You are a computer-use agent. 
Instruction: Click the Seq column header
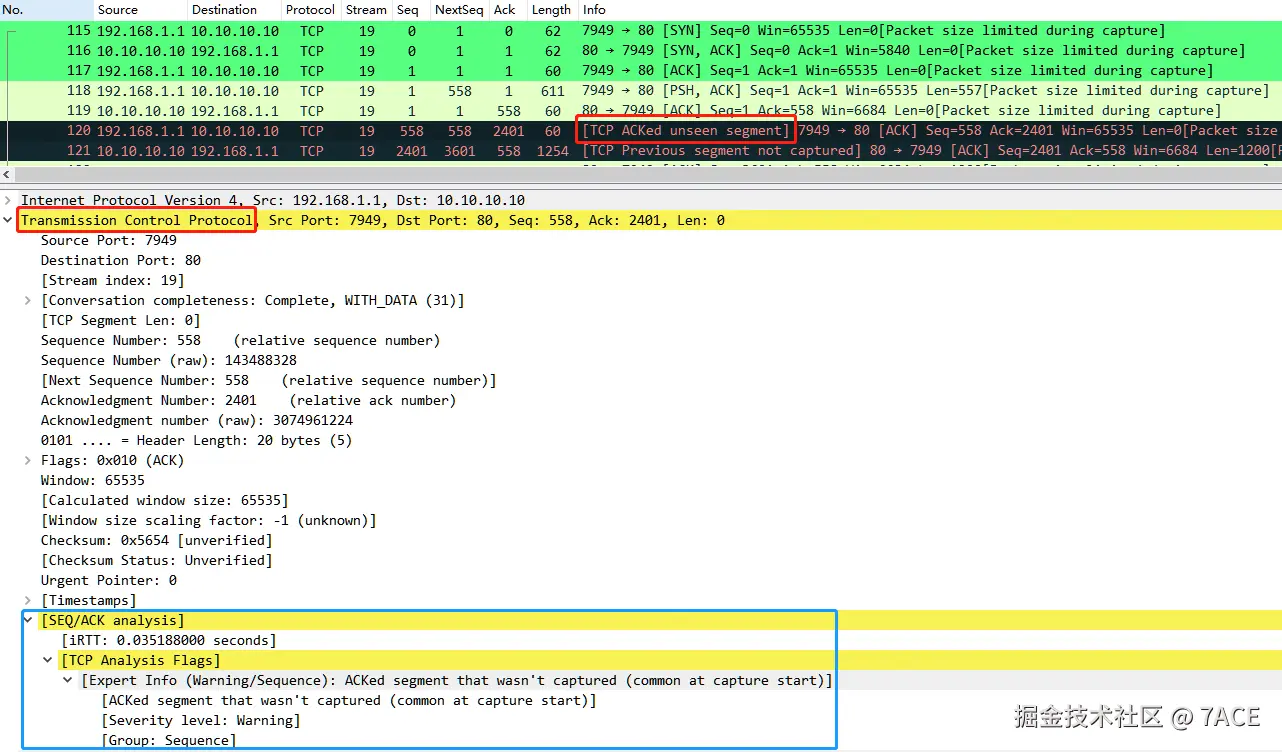point(411,10)
